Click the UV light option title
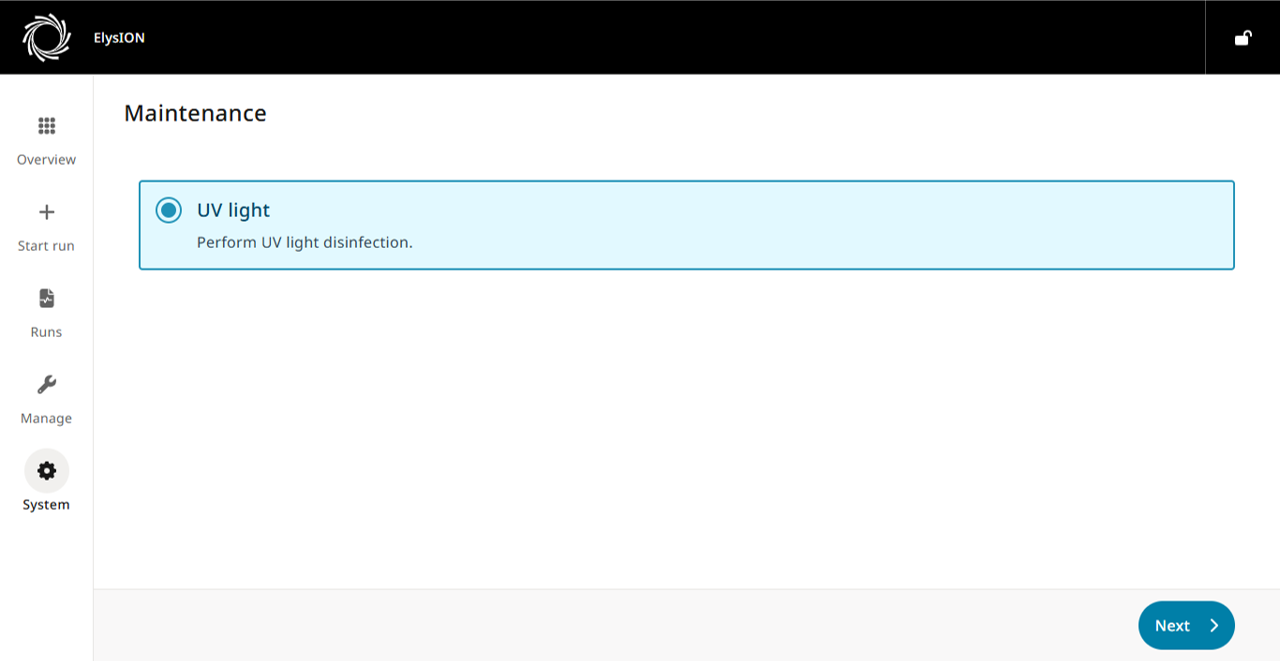The image size is (1280, 661). click(234, 210)
